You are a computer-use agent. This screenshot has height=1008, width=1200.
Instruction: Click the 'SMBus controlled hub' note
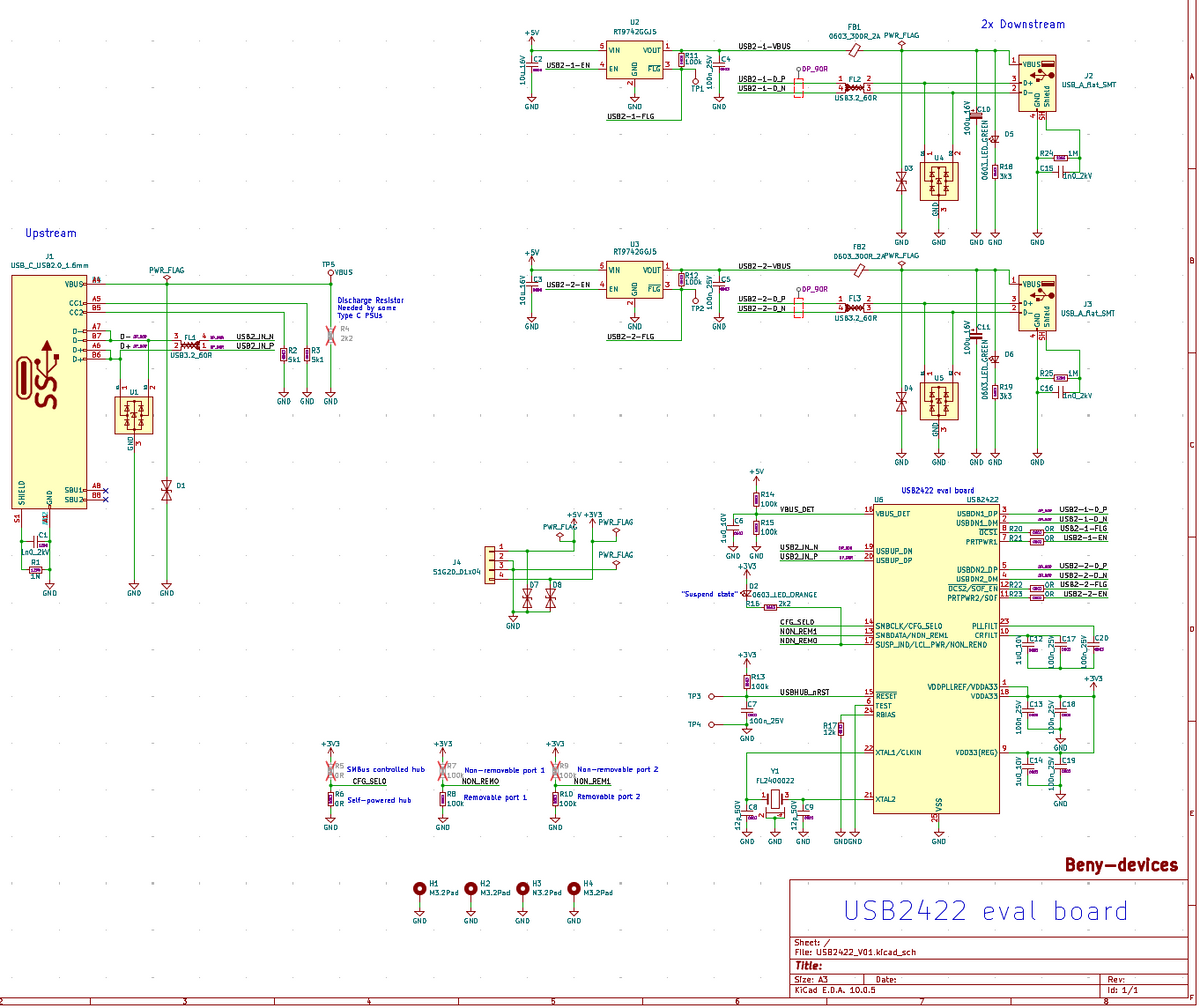(386, 769)
